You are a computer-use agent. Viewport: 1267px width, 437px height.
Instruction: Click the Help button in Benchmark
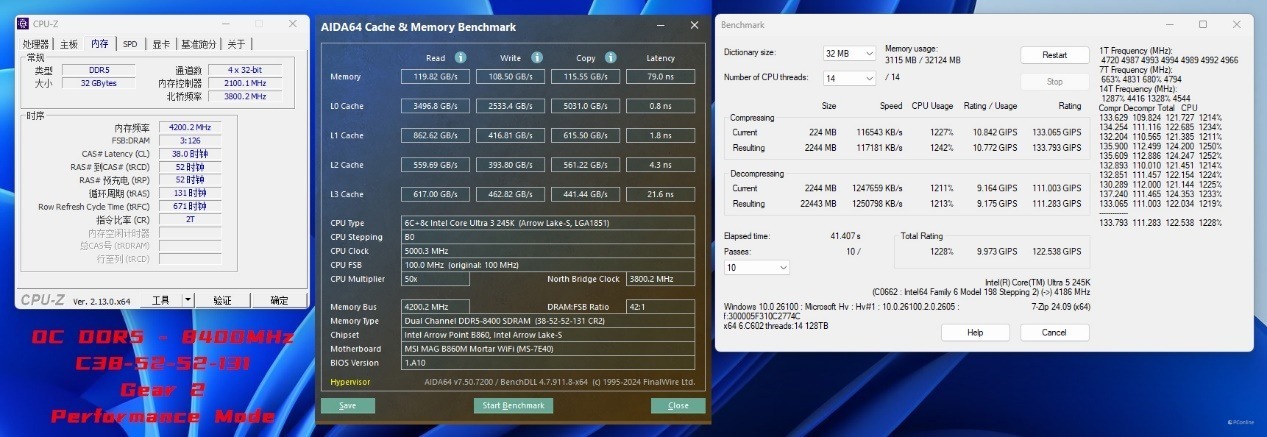975,332
